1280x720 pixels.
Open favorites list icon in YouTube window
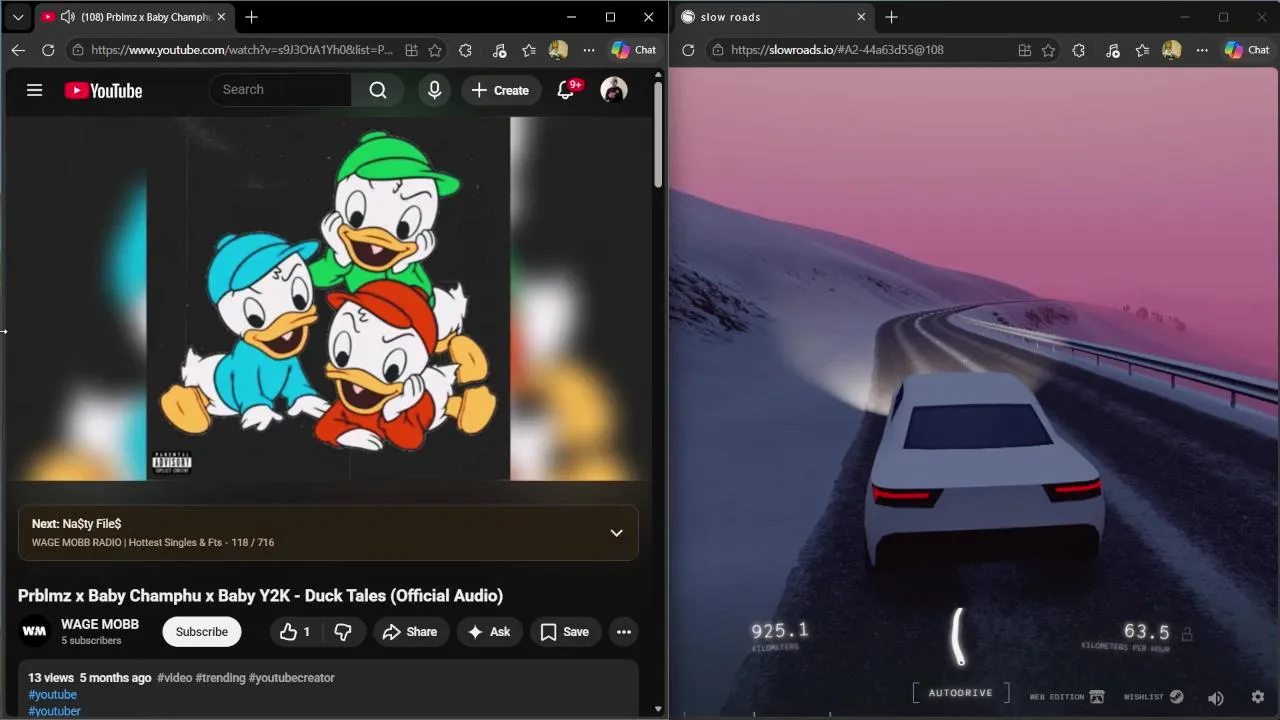coord(529,50)
